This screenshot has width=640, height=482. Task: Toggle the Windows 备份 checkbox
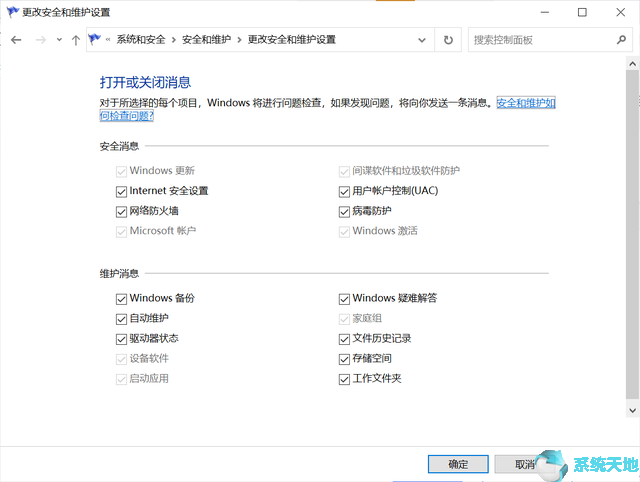(x=121, y=299)
